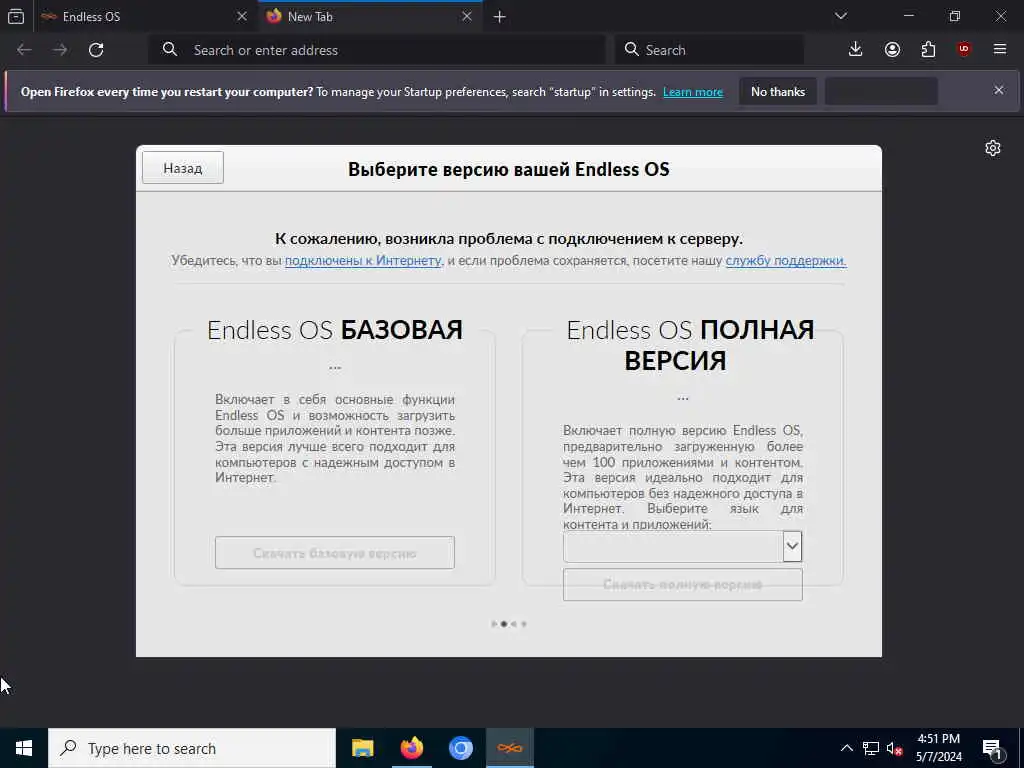
Task: Click the Type here to search box
Action: tap(192, 748)
